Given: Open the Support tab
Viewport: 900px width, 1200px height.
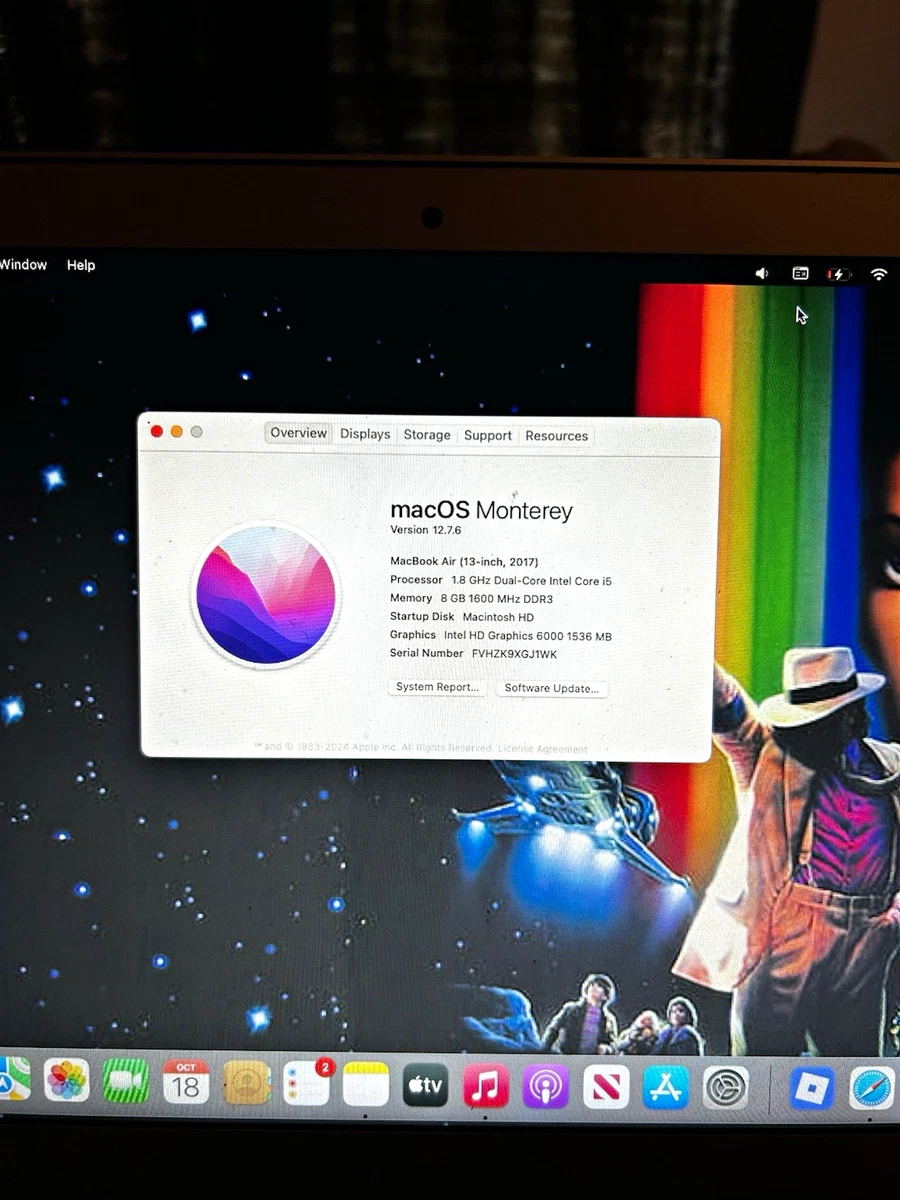Looking at the screenshot, I should pyautogui.click(x=488, y=435).
